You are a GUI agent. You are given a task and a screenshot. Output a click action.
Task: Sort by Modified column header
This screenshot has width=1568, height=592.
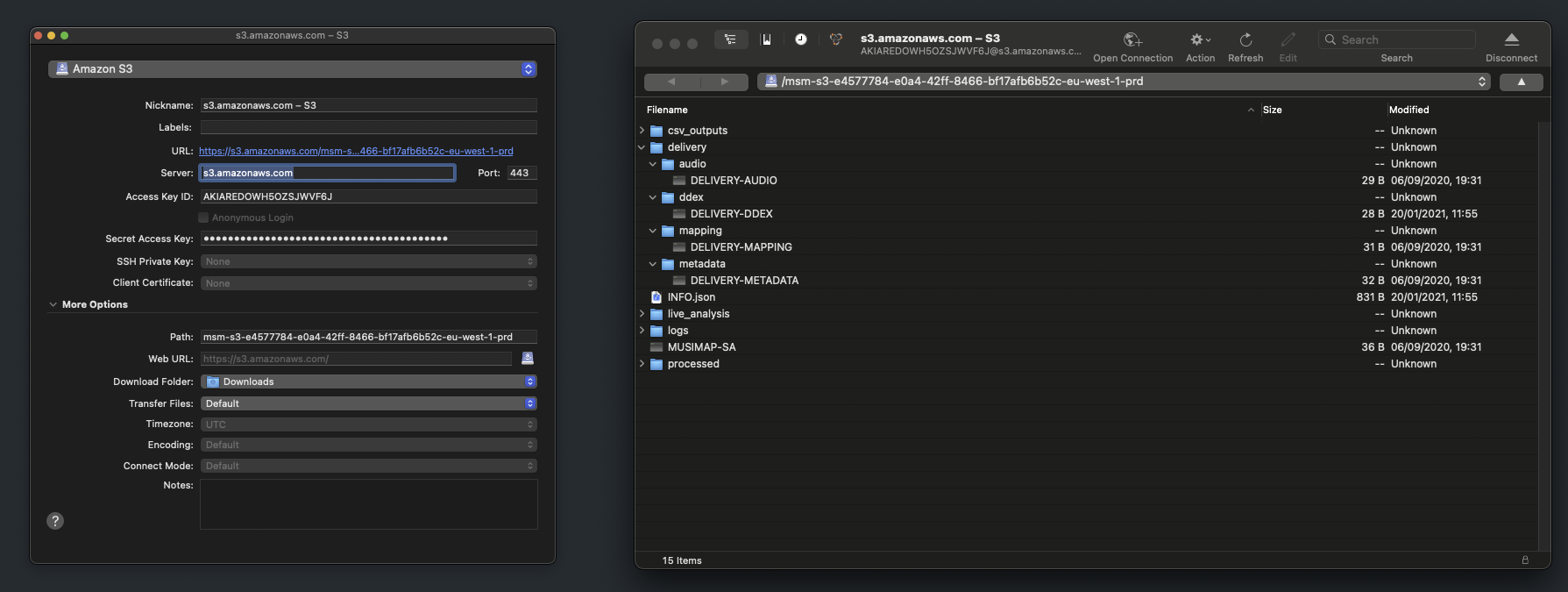coord(1462,110)
